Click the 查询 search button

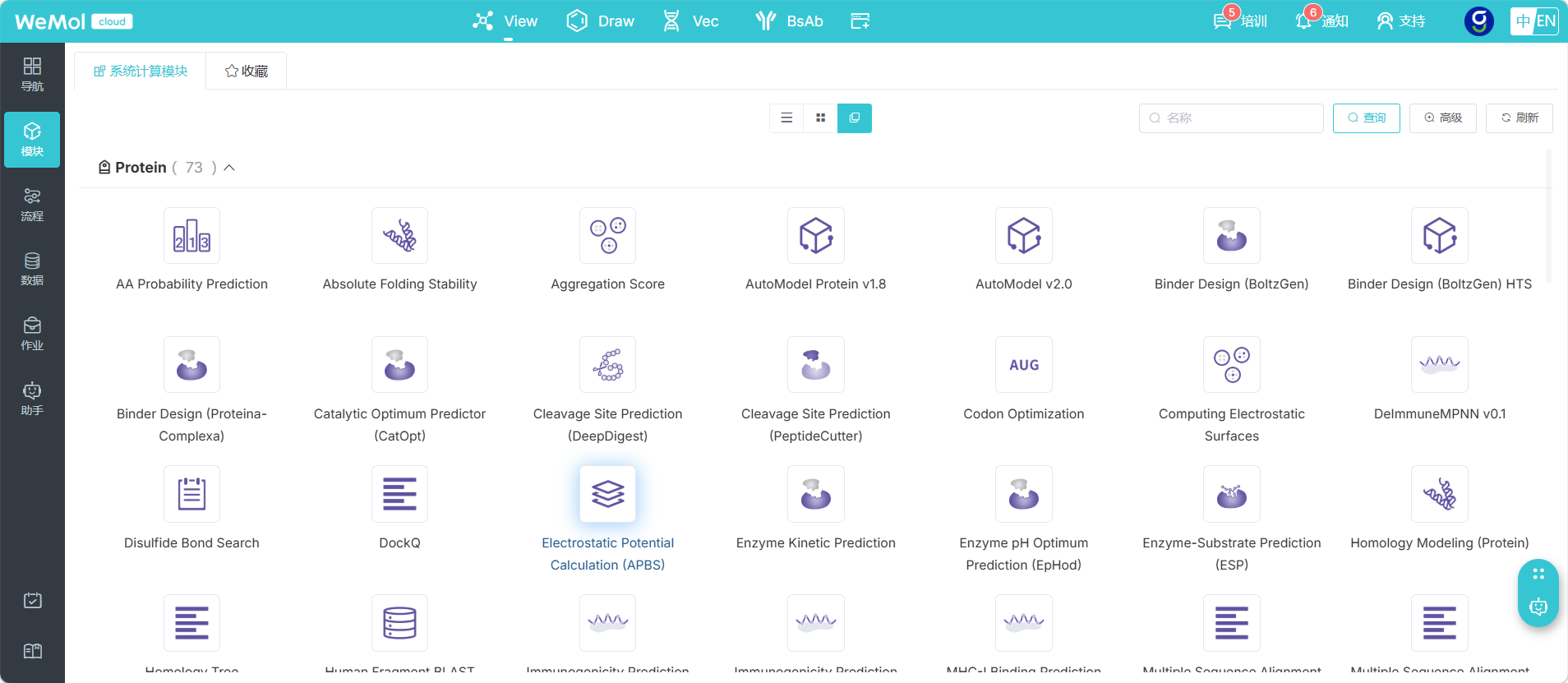pos(1367,118)
